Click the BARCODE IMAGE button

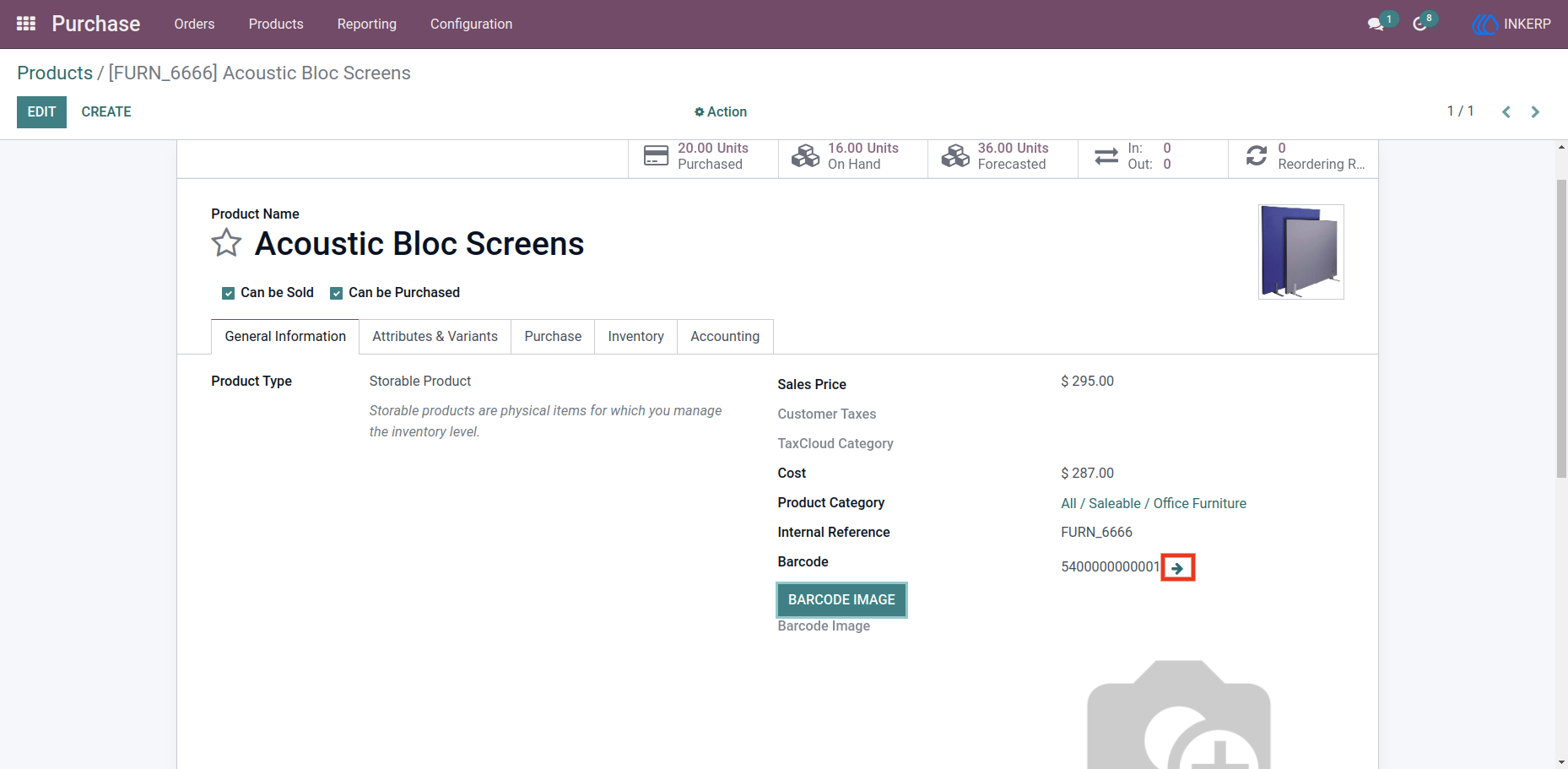841,599
